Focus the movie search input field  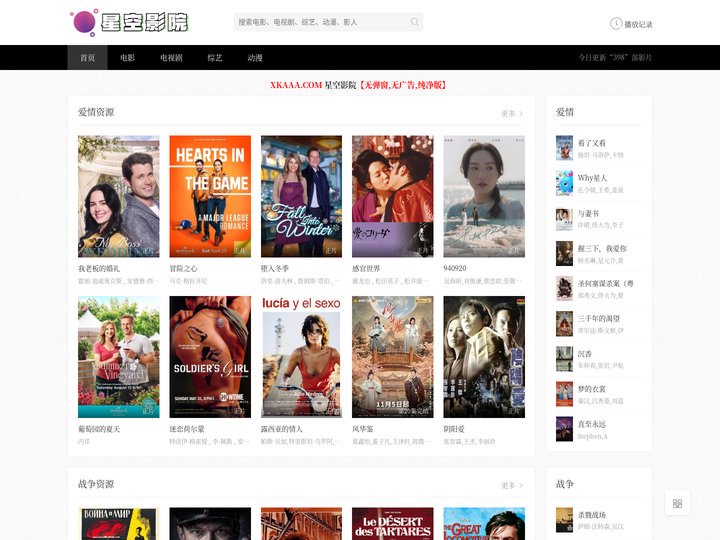pos(321,22)
